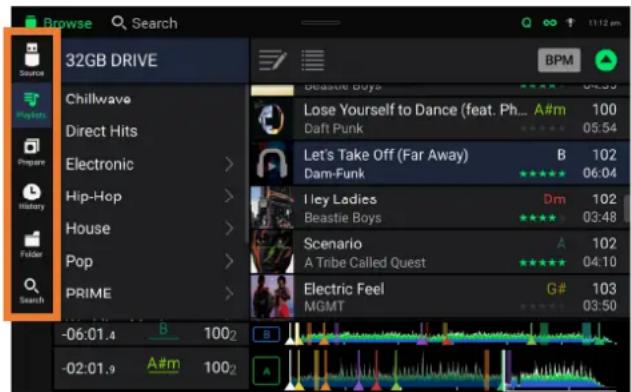Click the star rating of Scenario
This screenshot has width=631, height=392.
point(542,263)
